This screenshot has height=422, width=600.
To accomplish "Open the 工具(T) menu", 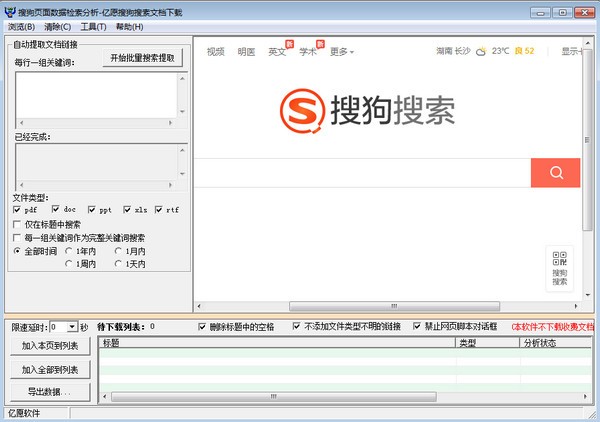I will pyautogui.click(x=93, y=27).
